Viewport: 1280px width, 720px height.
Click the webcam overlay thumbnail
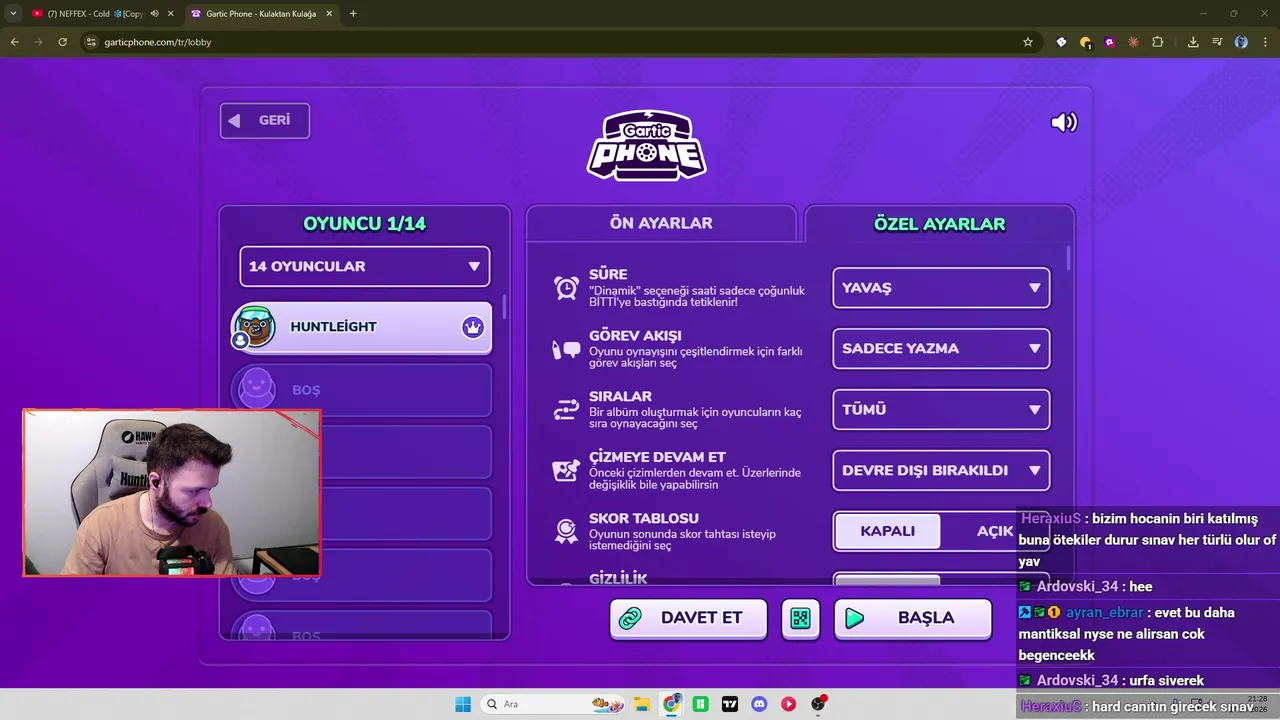pyautogui.click(x=172, y=492)
